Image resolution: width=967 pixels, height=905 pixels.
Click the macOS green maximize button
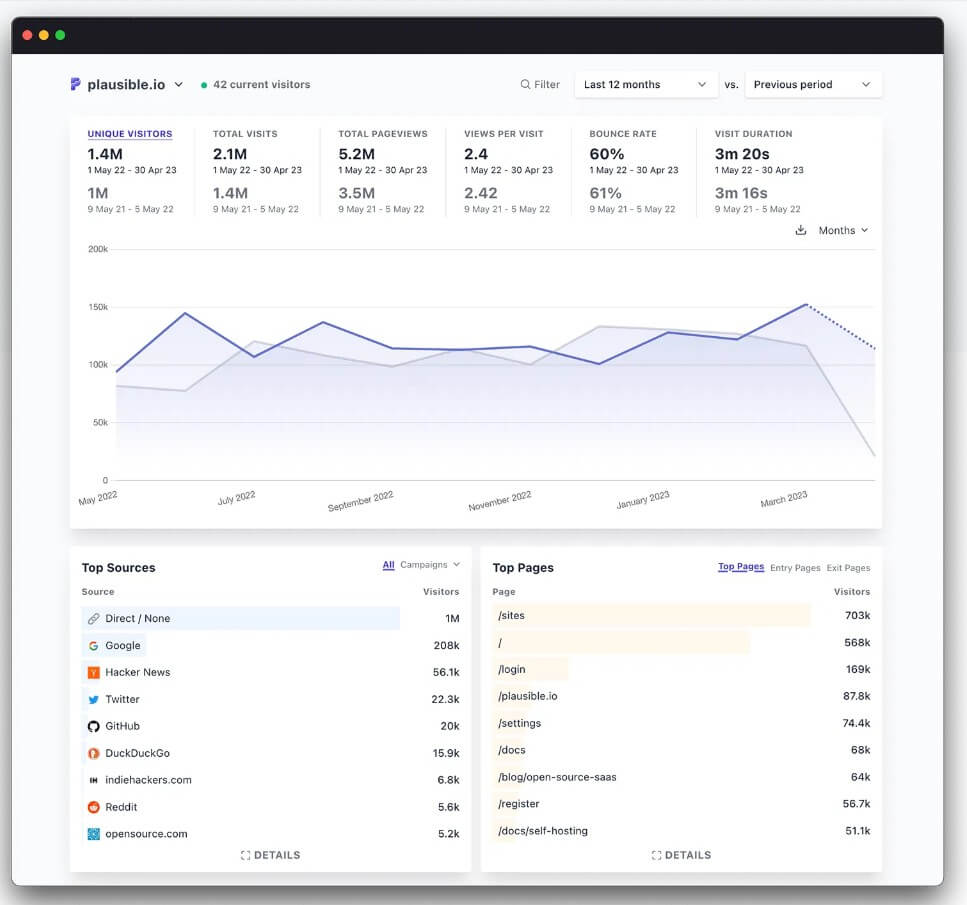(x=60, y=35)
